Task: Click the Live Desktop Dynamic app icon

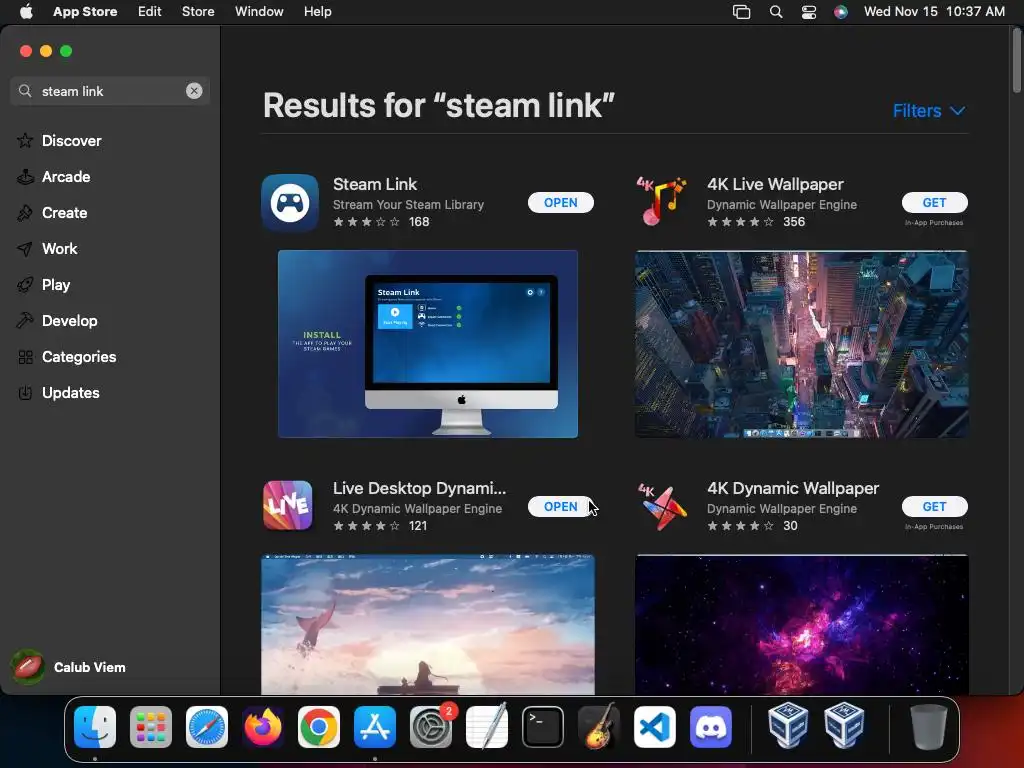Action: tap(288, 505)
